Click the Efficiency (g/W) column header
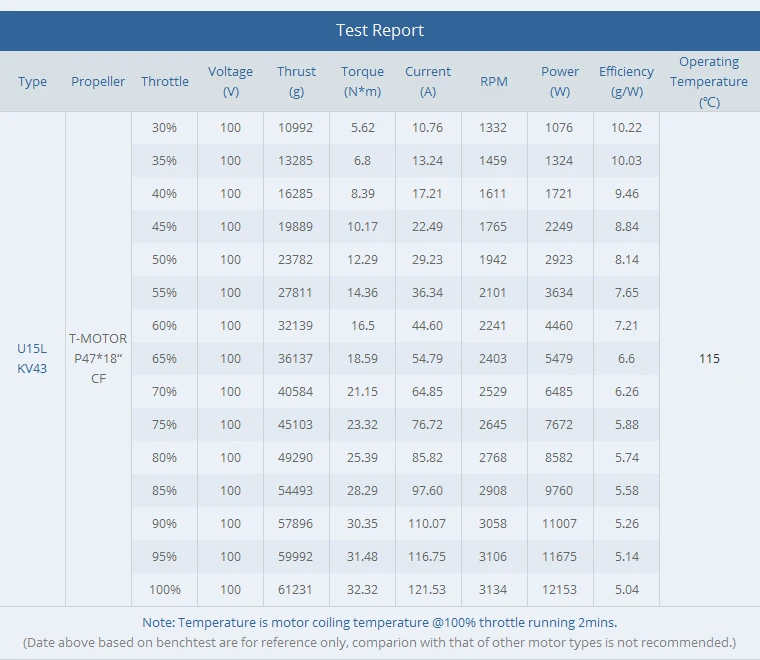Image resolution: width=760 pixels, height=660 pixels. click(x=626, y=81)
